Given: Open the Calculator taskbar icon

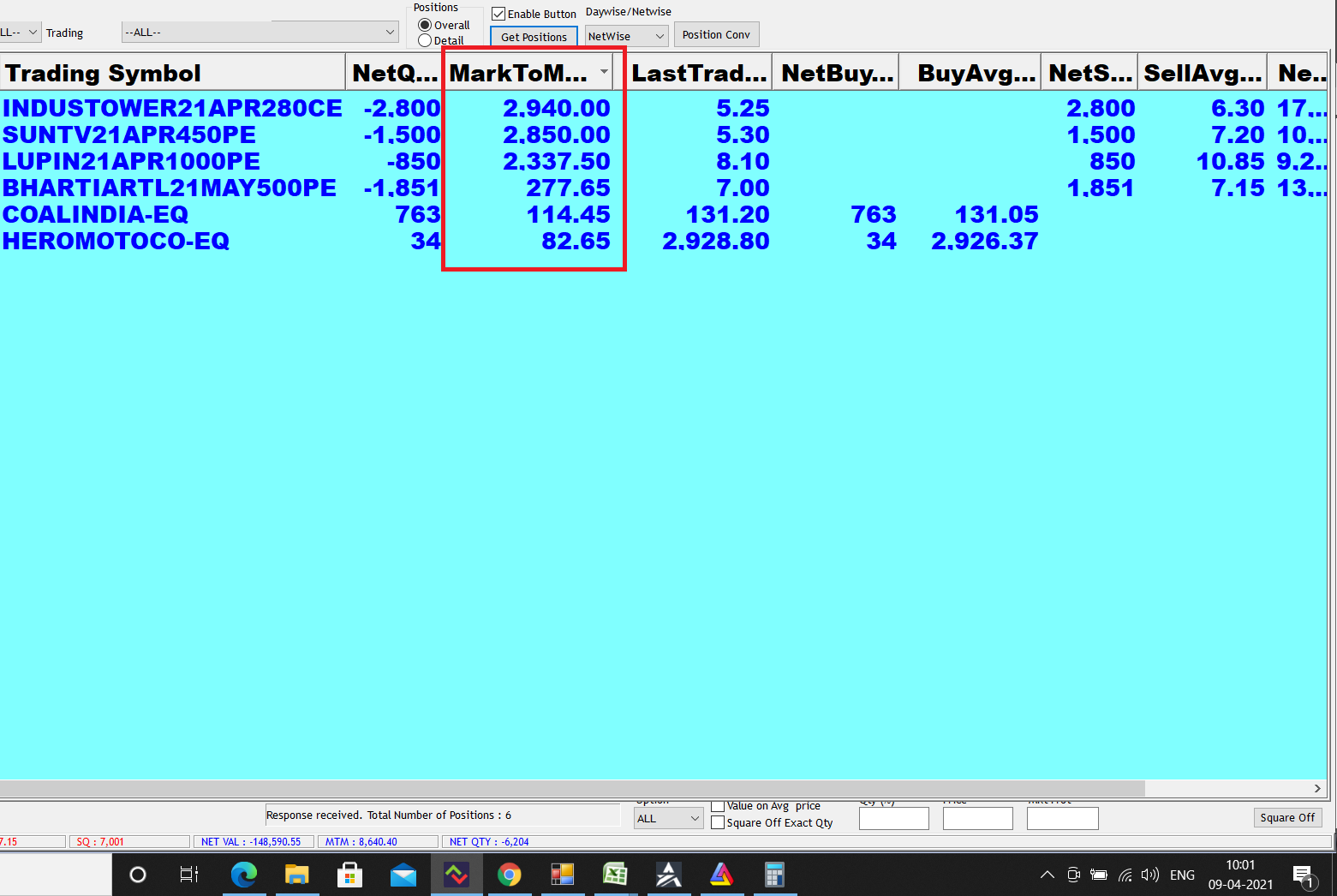Looking at the screenshot, I should coord(774,875).
